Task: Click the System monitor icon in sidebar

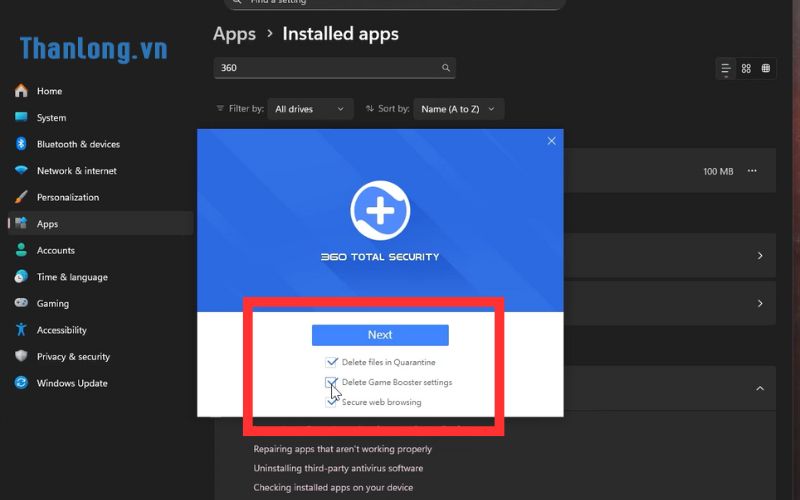Action: coord(21,117)
